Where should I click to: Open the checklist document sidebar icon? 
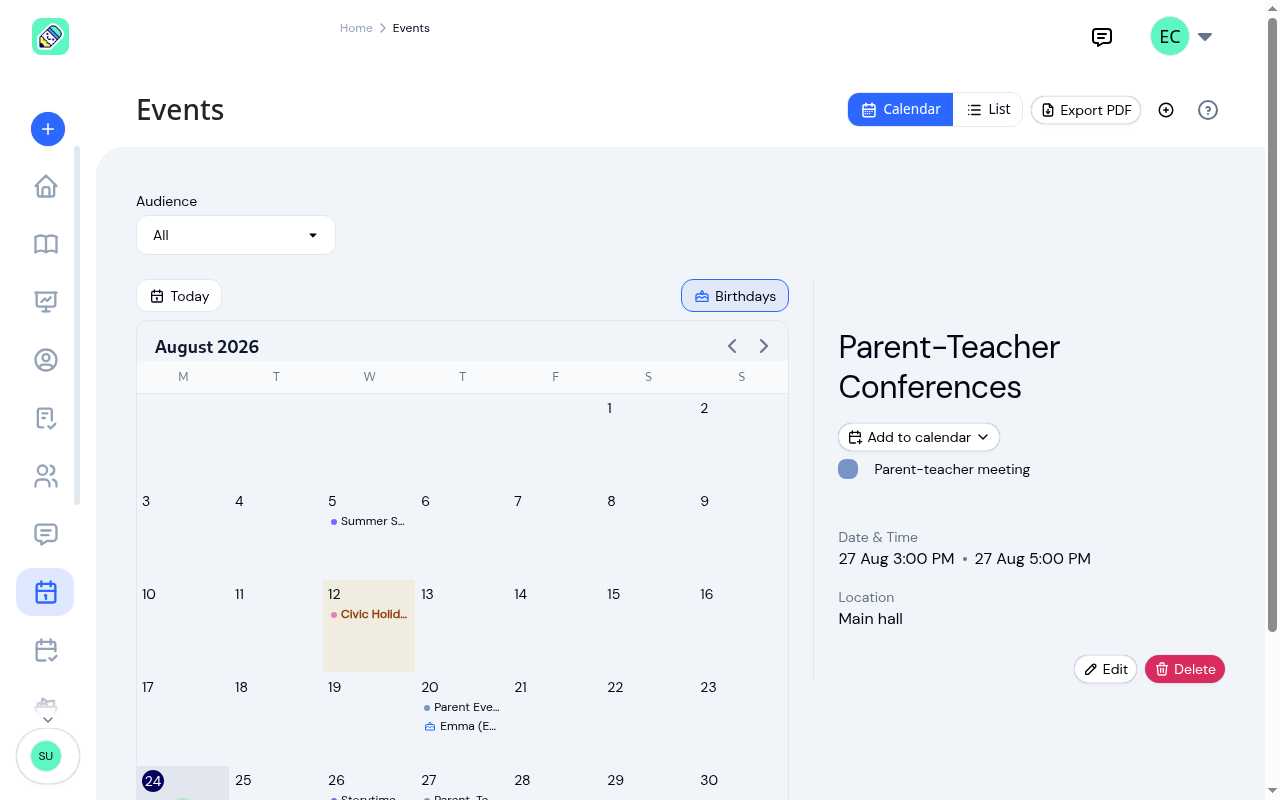(x=46, y=418)
